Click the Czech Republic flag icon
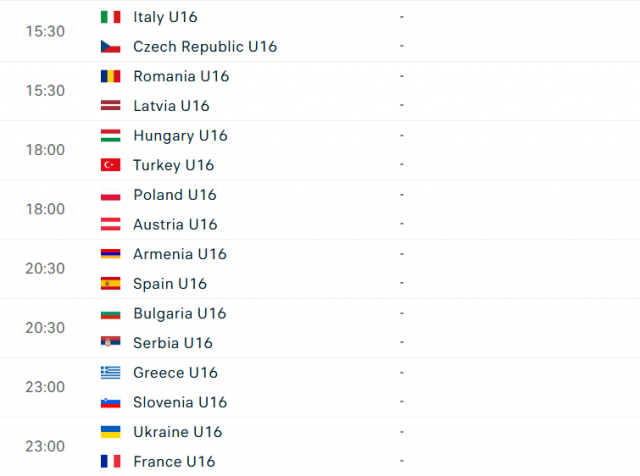Screen dimensions: 640x476 111,47
